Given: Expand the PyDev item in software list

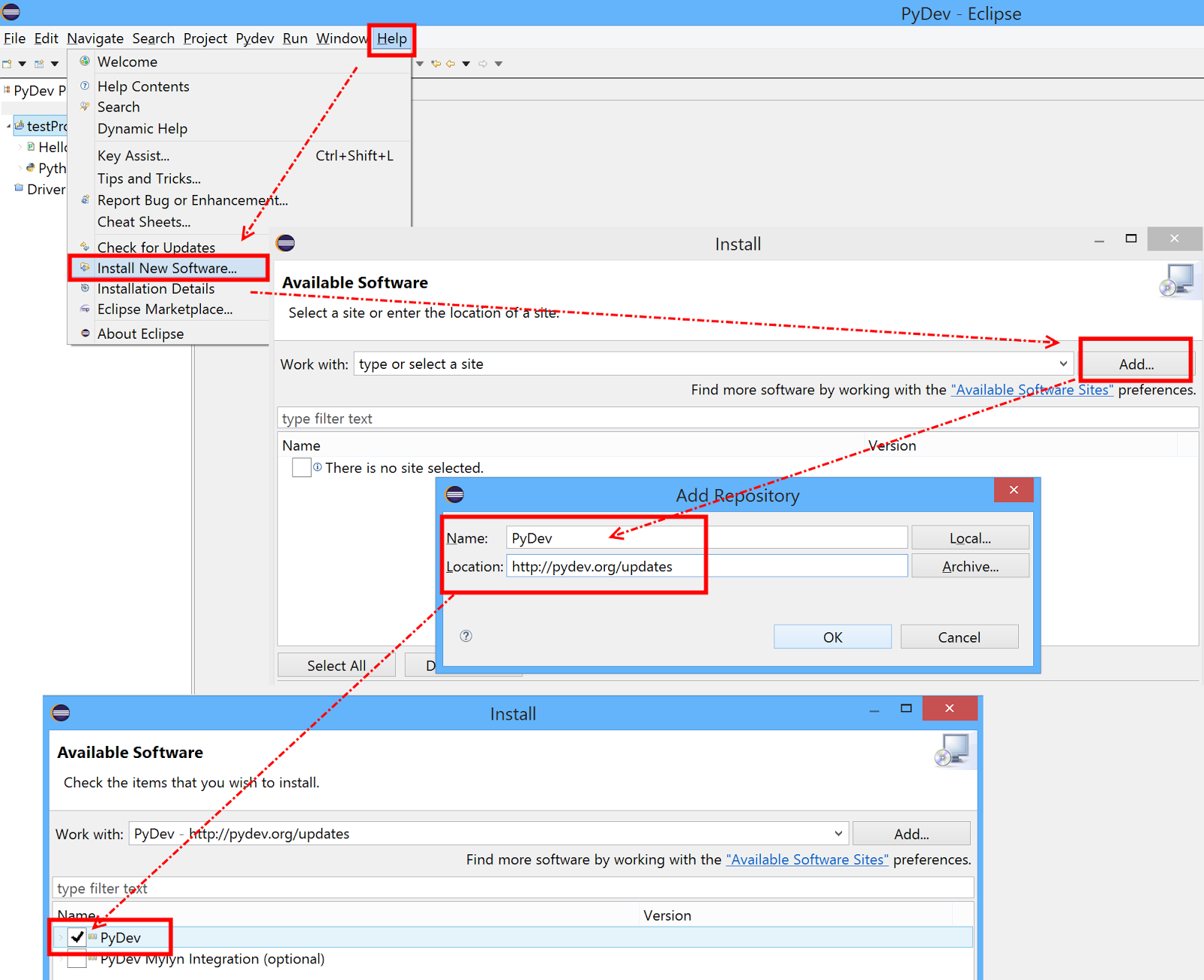Looking at the screenshot, I should (x=60, y=937).
